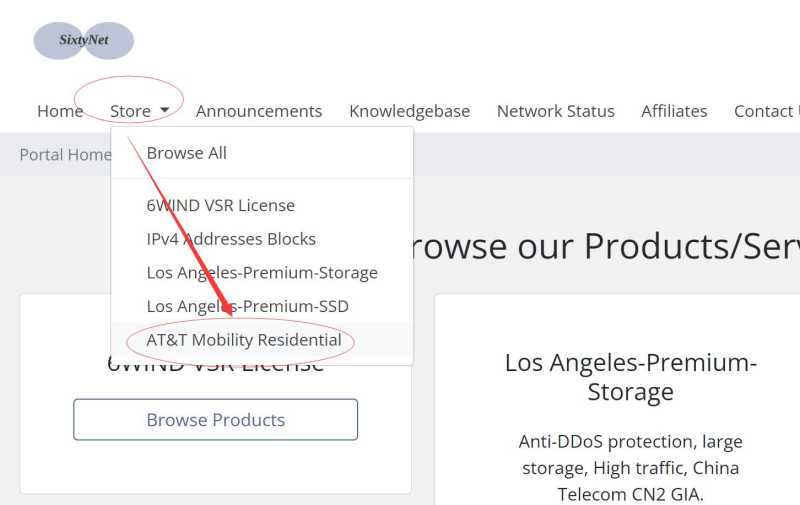Open the Knowledgebase section
800x505 pixels.
(409, 111)
